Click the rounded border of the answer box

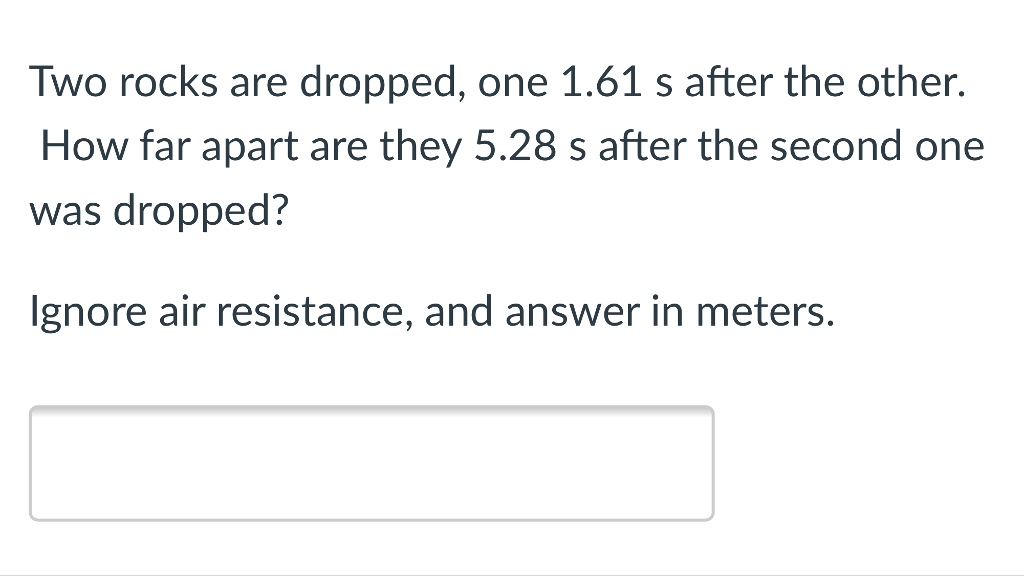click(370, 407)
